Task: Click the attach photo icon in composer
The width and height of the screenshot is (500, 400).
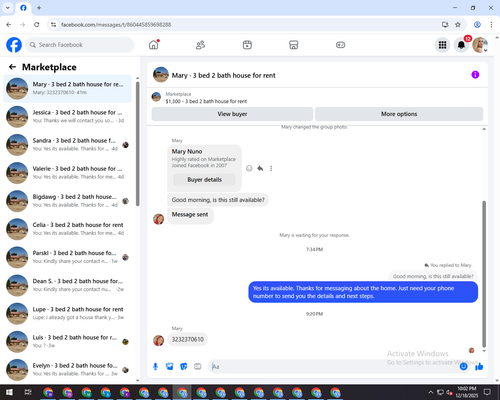Action: click(170, 367)
